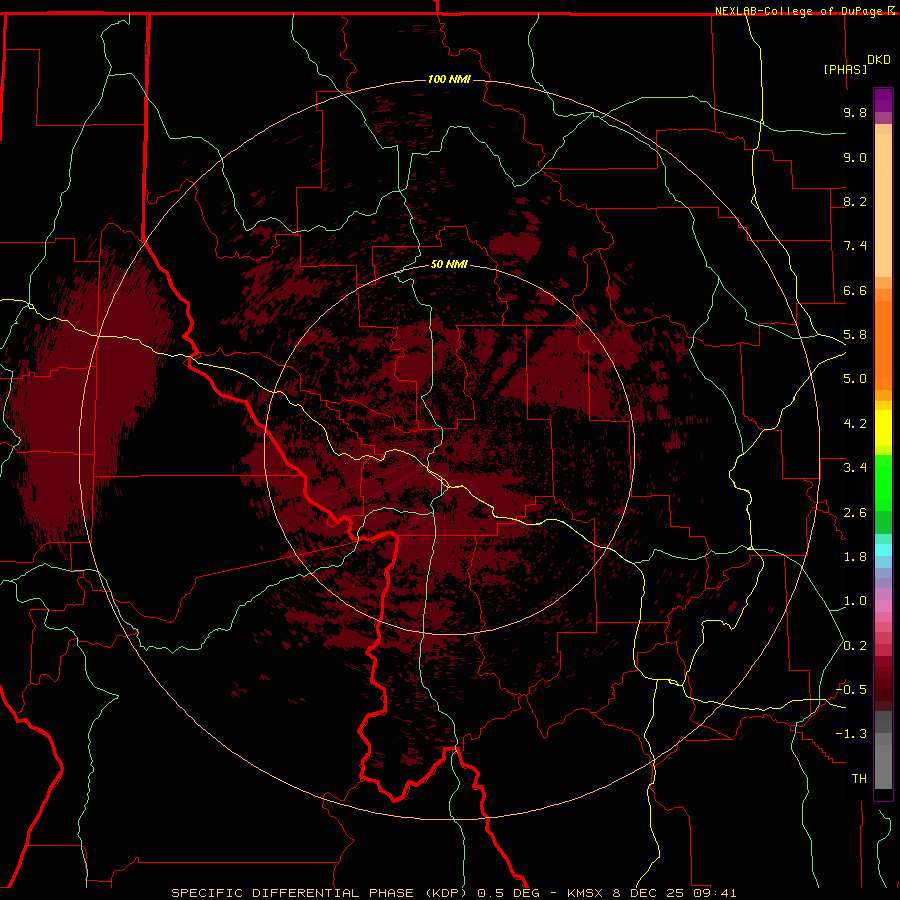900x900 pixels.
Task: Select the 9.8 scale value
Action: click(x=855, y=112)
